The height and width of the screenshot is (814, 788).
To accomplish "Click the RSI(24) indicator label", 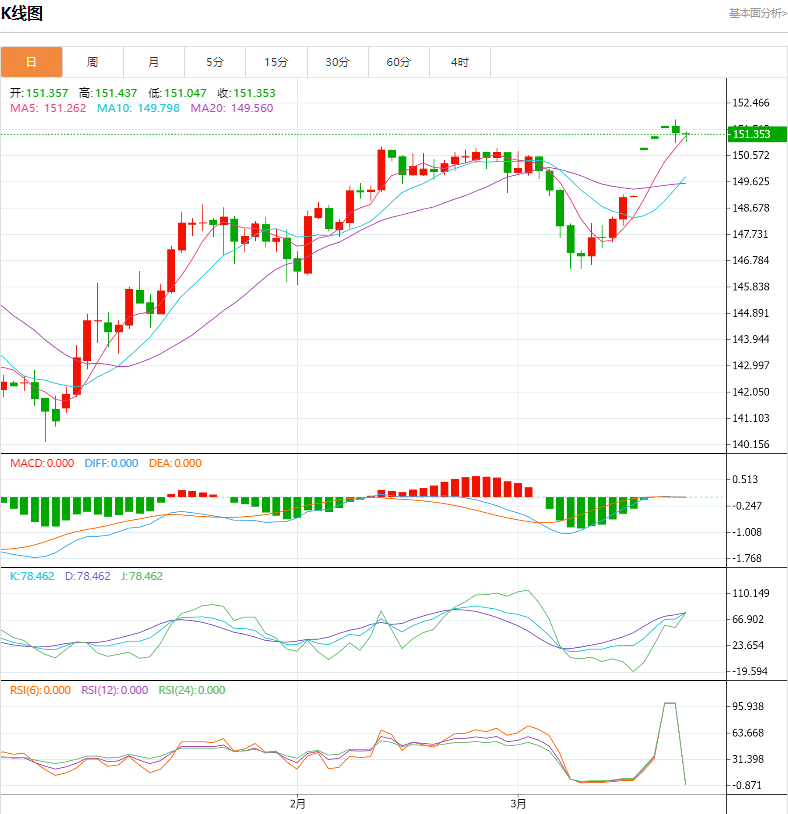I will pyautogui.click(x=177, y=690).
